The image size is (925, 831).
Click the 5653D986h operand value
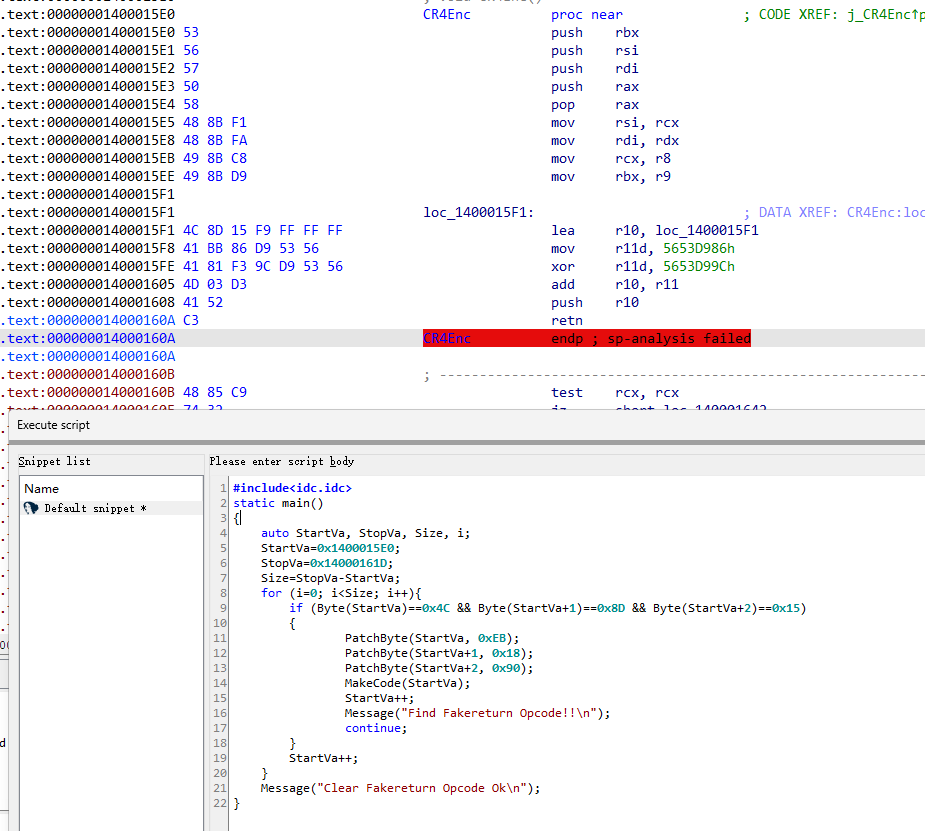point(698,249)
